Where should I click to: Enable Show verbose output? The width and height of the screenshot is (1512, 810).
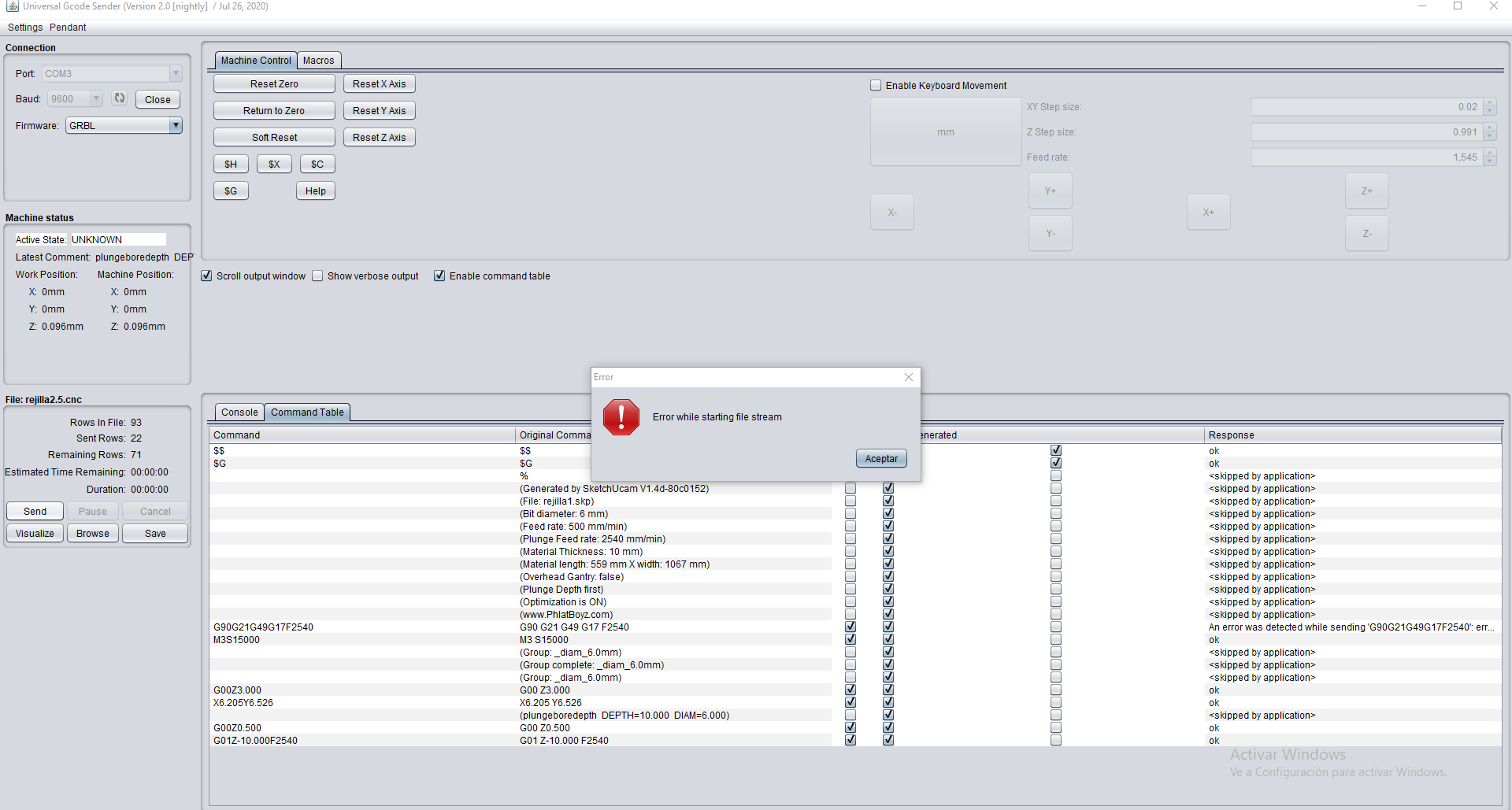318,276
